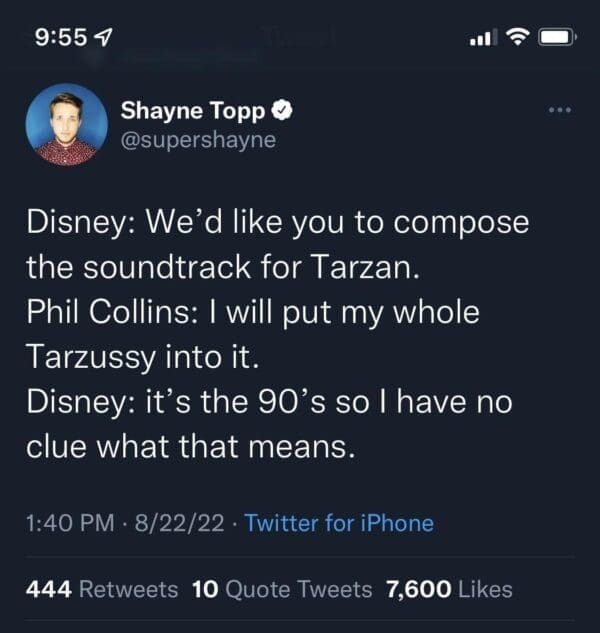View the 10 Quote Tweets

[281, 589]
